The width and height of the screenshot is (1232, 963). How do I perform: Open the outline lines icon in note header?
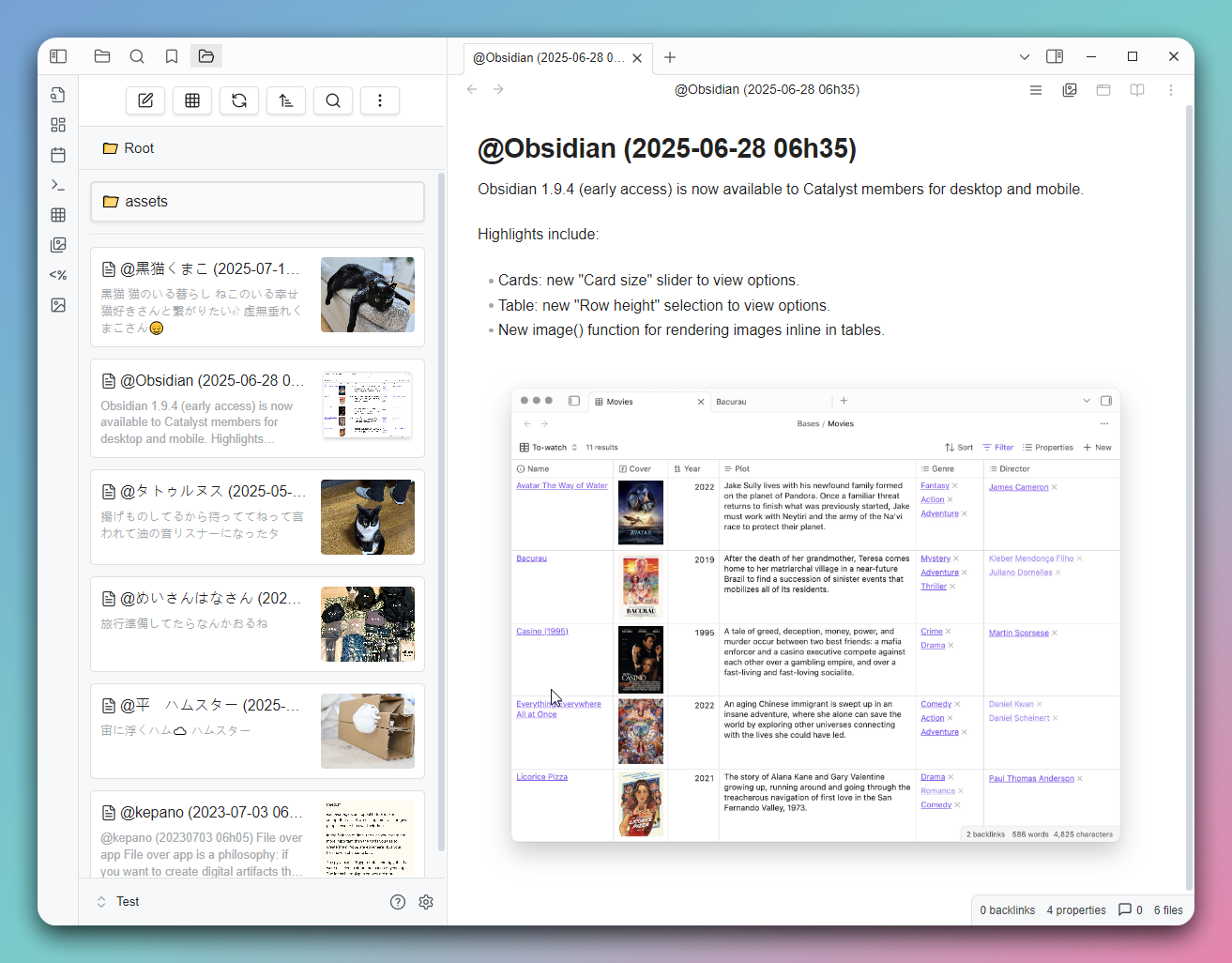[1036, 90]
